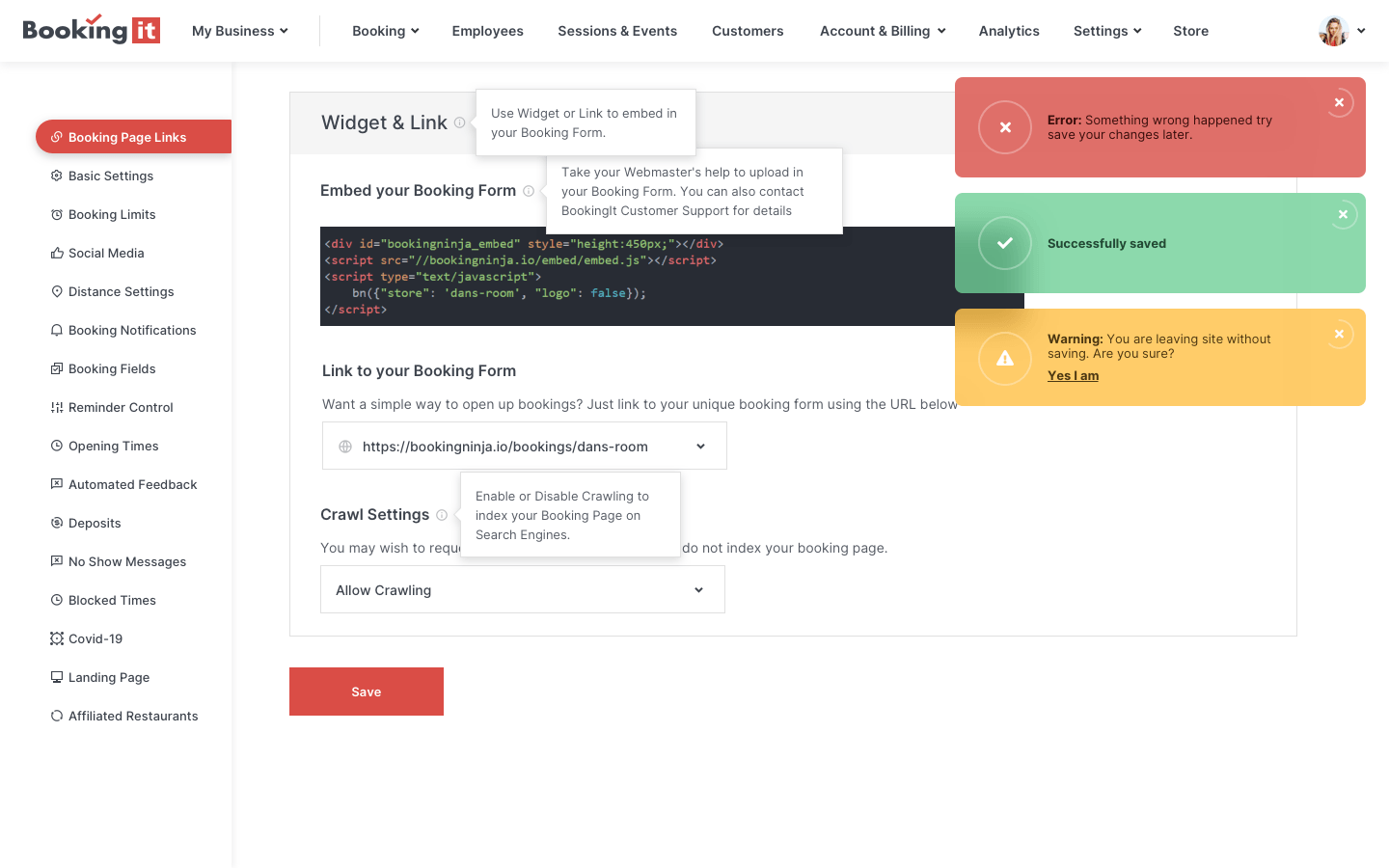
Task: Click Distance Settings pin icon
Action: 57,291
